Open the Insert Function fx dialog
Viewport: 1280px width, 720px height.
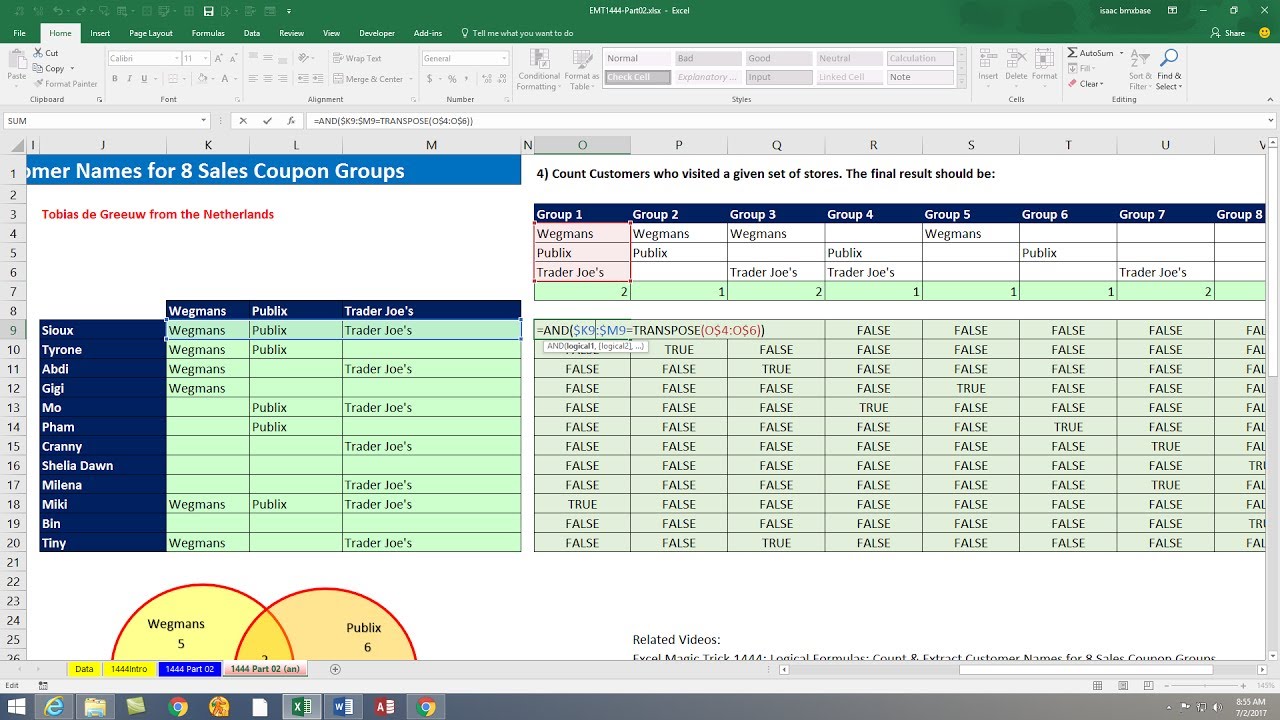[291, 121]
